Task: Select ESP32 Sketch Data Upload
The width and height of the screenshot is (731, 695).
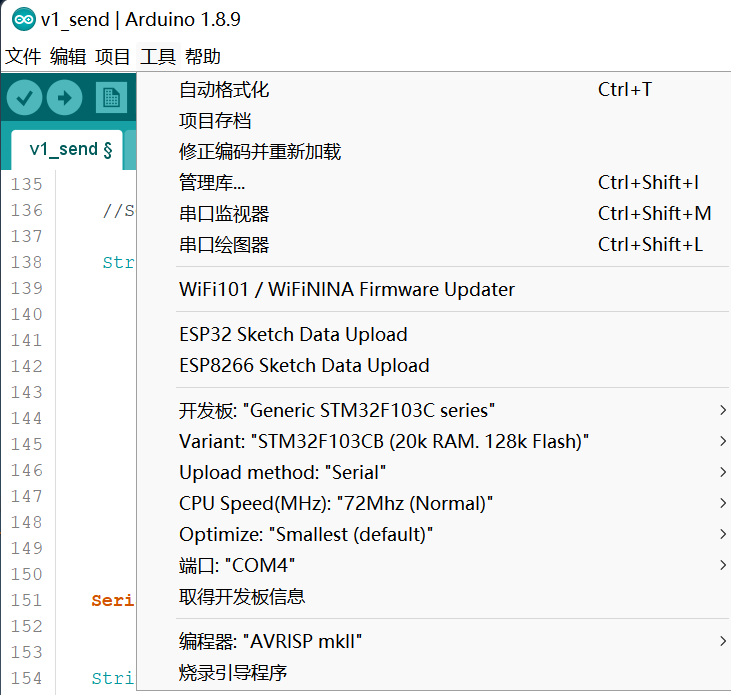Action: point(433,335)
